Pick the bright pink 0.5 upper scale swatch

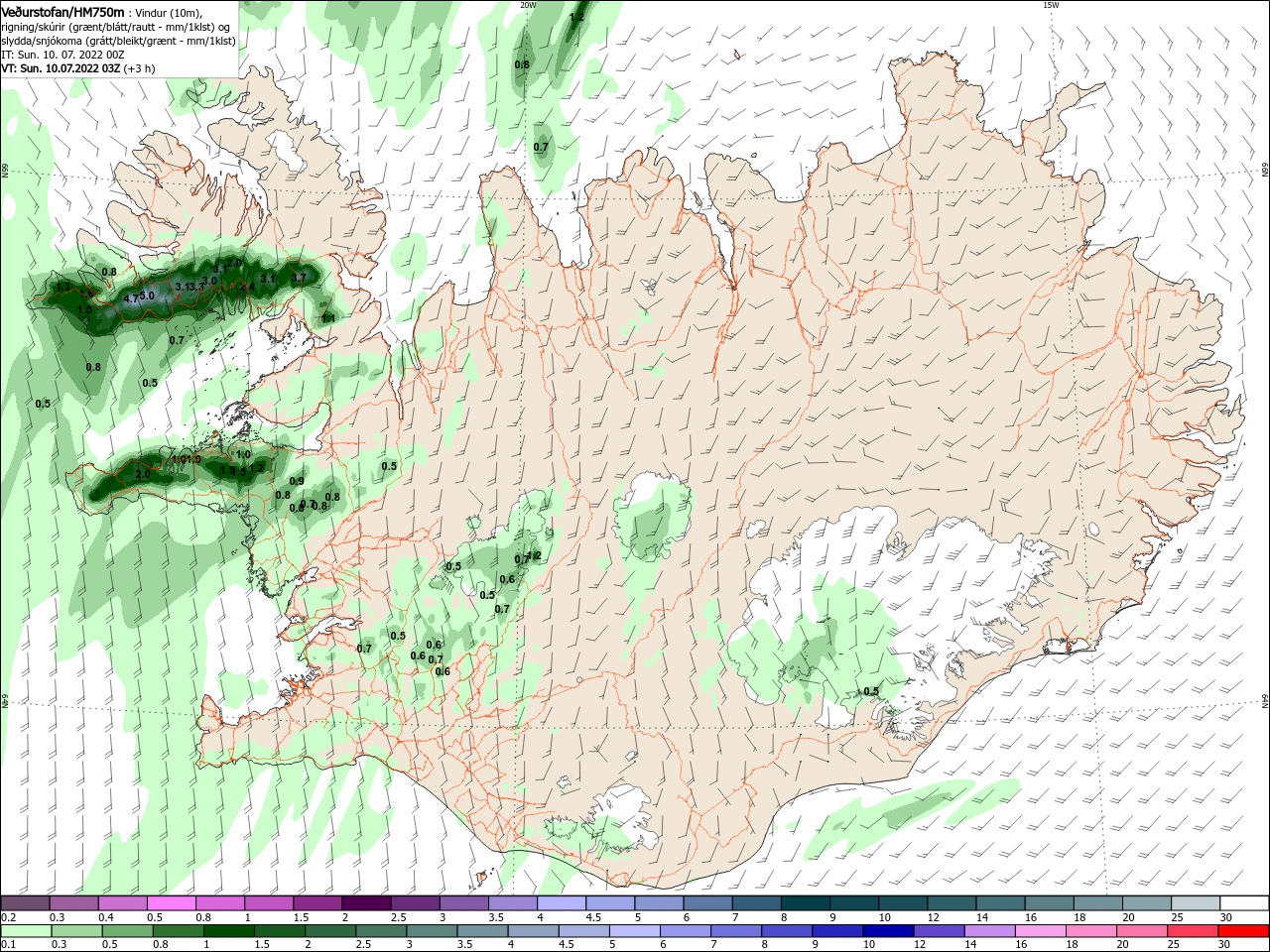pos(173,903)
